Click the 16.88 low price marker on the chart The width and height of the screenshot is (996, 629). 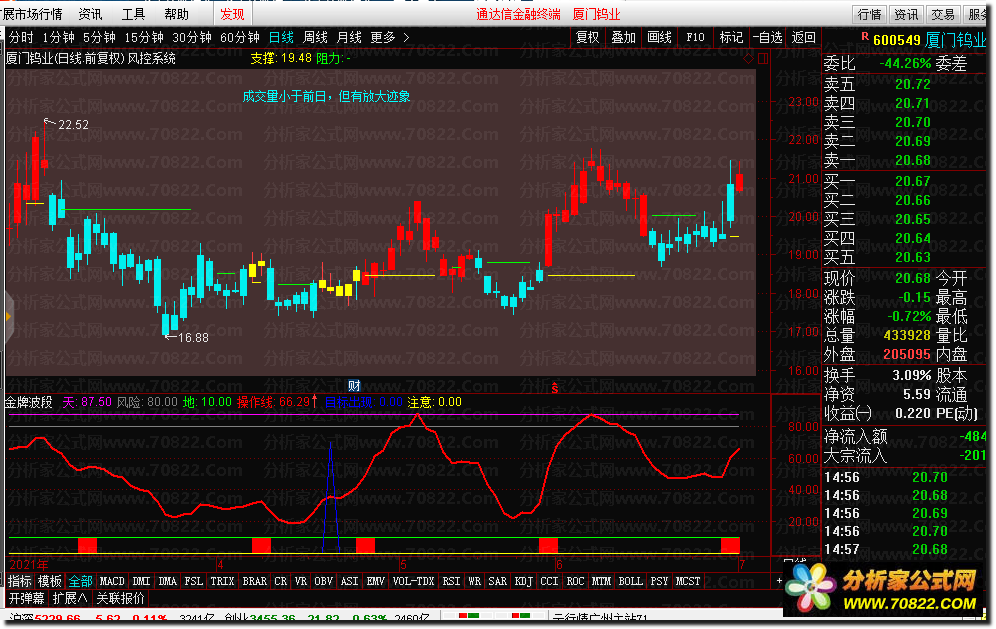click(193, 337)
